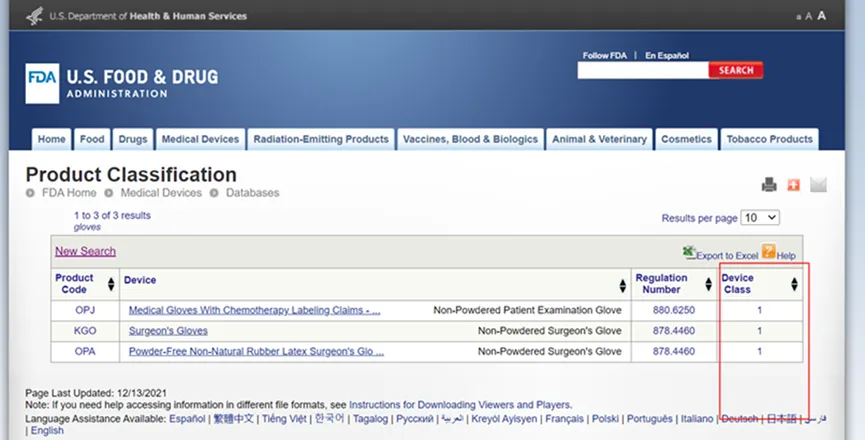
Task: Click the Polski language link
Action: click(x=605, y=419)
